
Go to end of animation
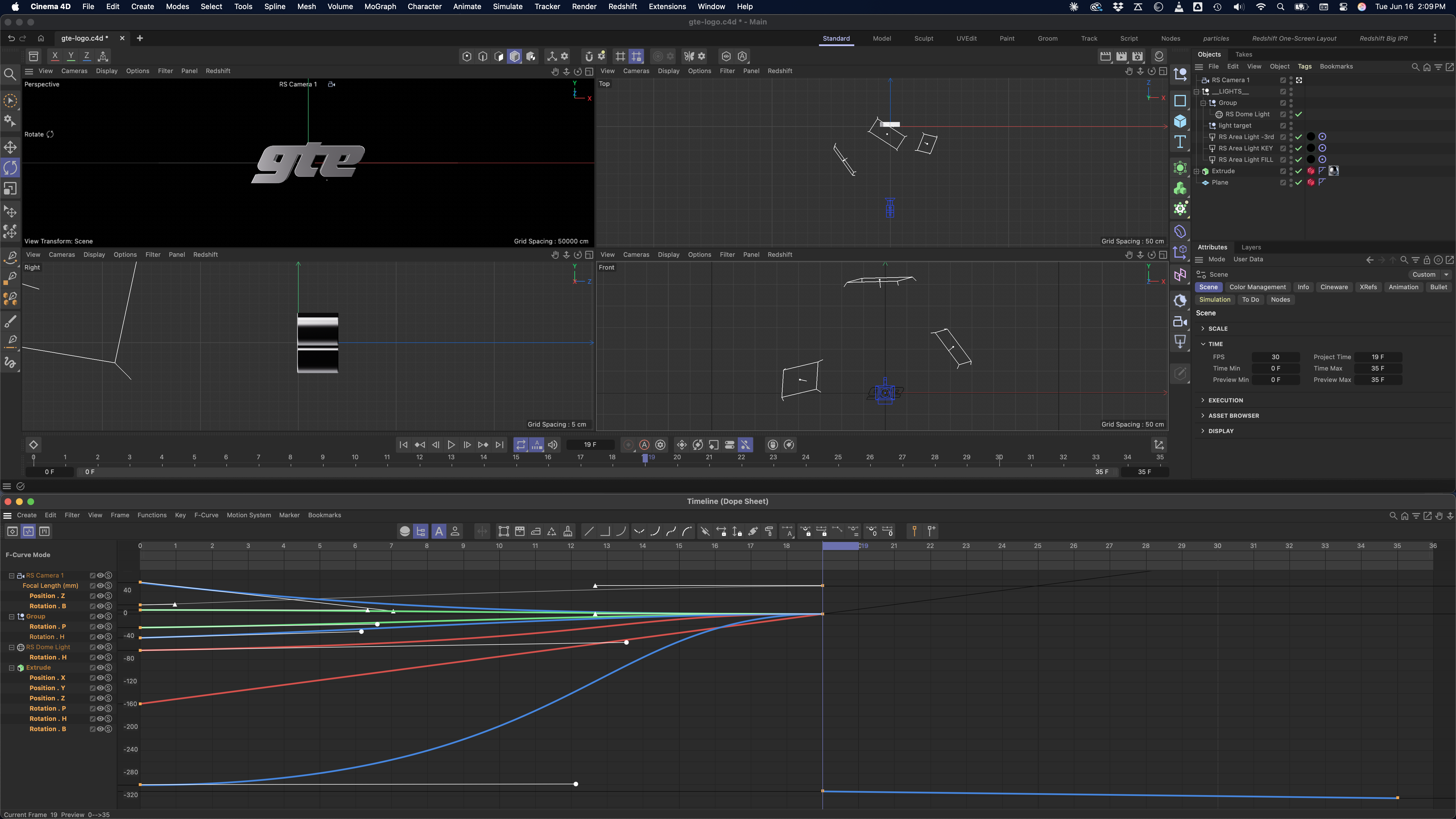point(500,445)
